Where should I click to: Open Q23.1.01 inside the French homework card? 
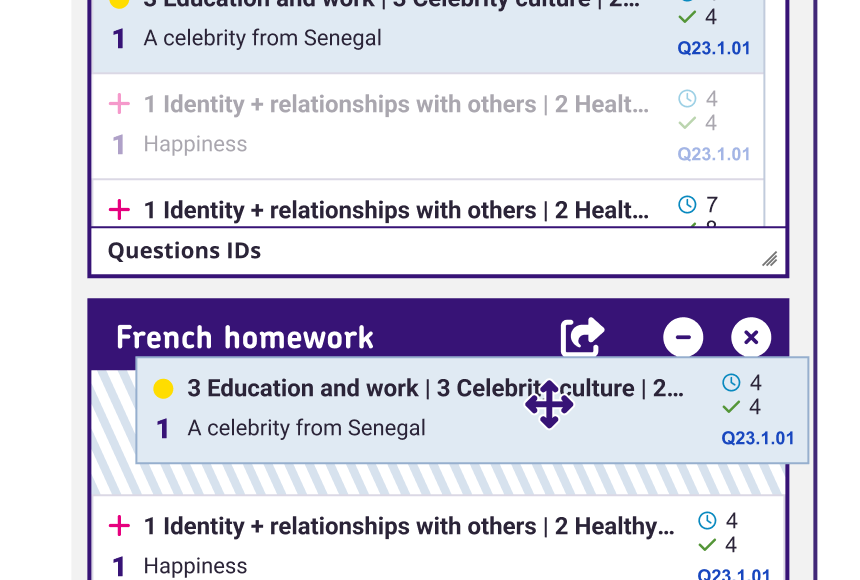pos(757,437)
